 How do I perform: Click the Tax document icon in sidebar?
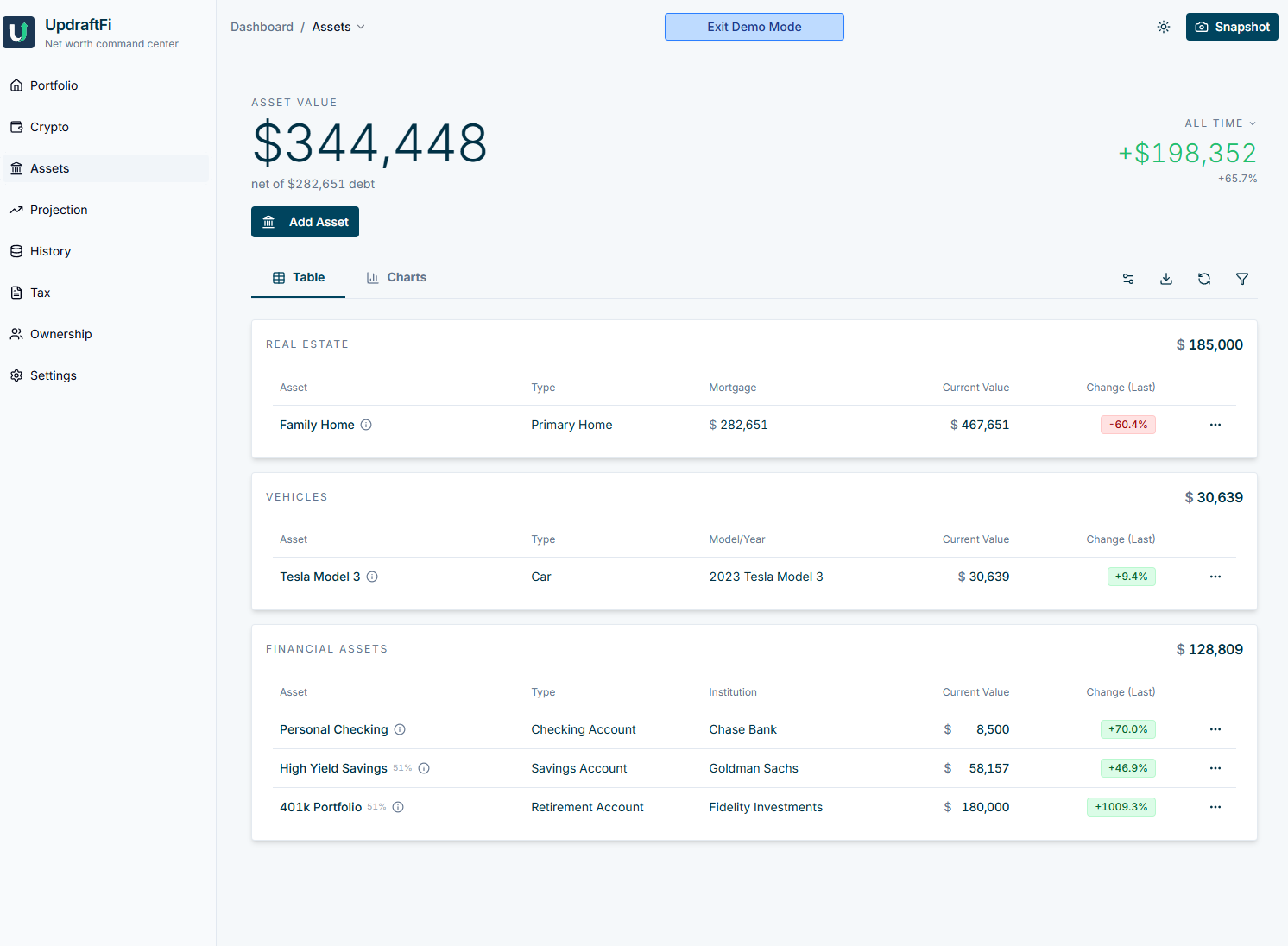(16, 293)
